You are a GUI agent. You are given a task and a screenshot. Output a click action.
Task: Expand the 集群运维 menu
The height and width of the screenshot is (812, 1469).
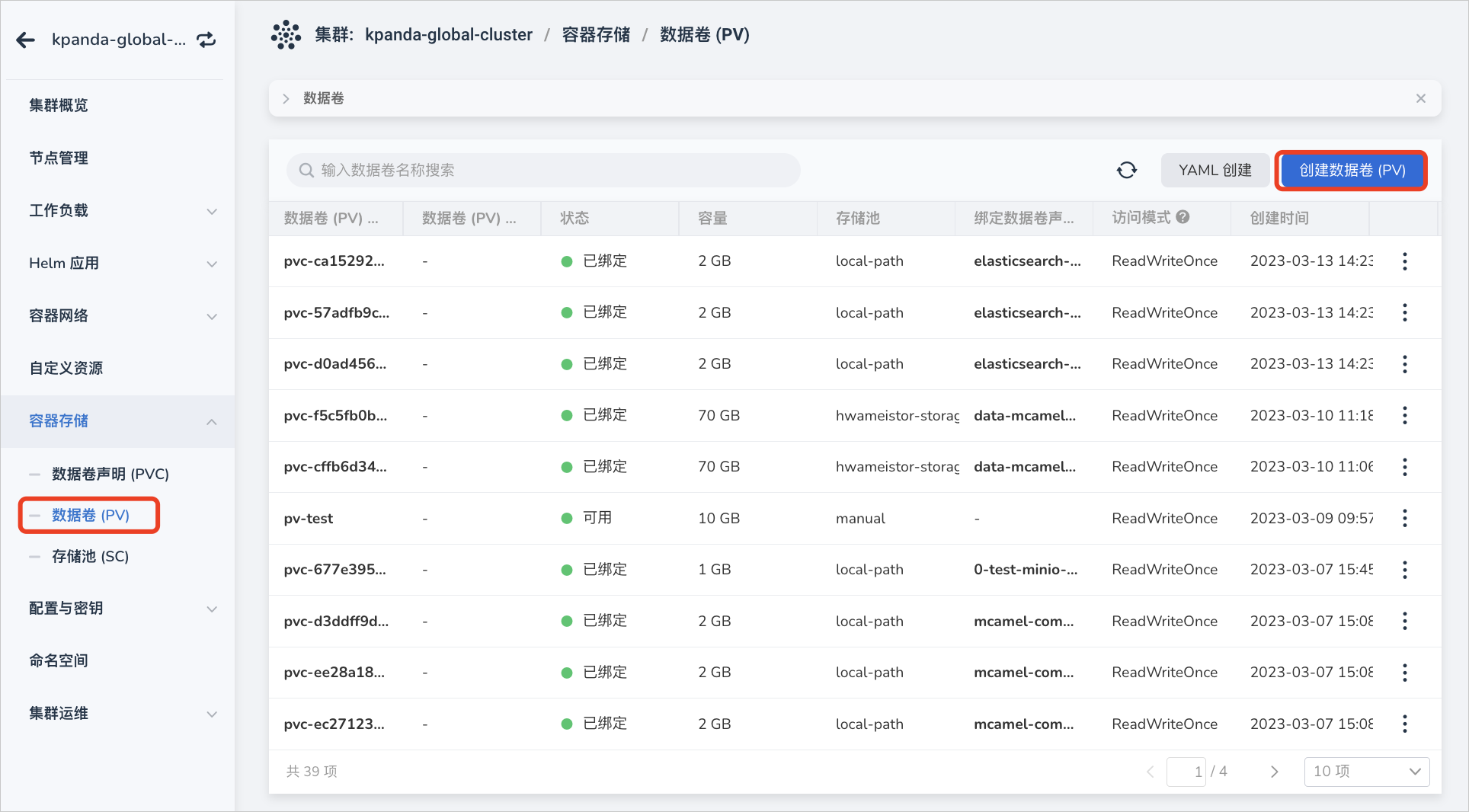[x=212, y=714]
